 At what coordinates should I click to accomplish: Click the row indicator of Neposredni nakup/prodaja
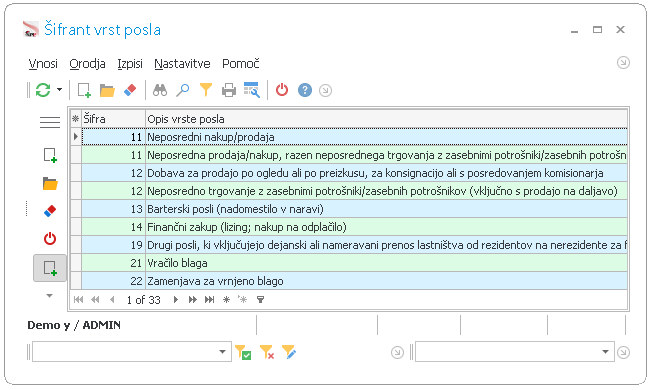click(76, 137)
